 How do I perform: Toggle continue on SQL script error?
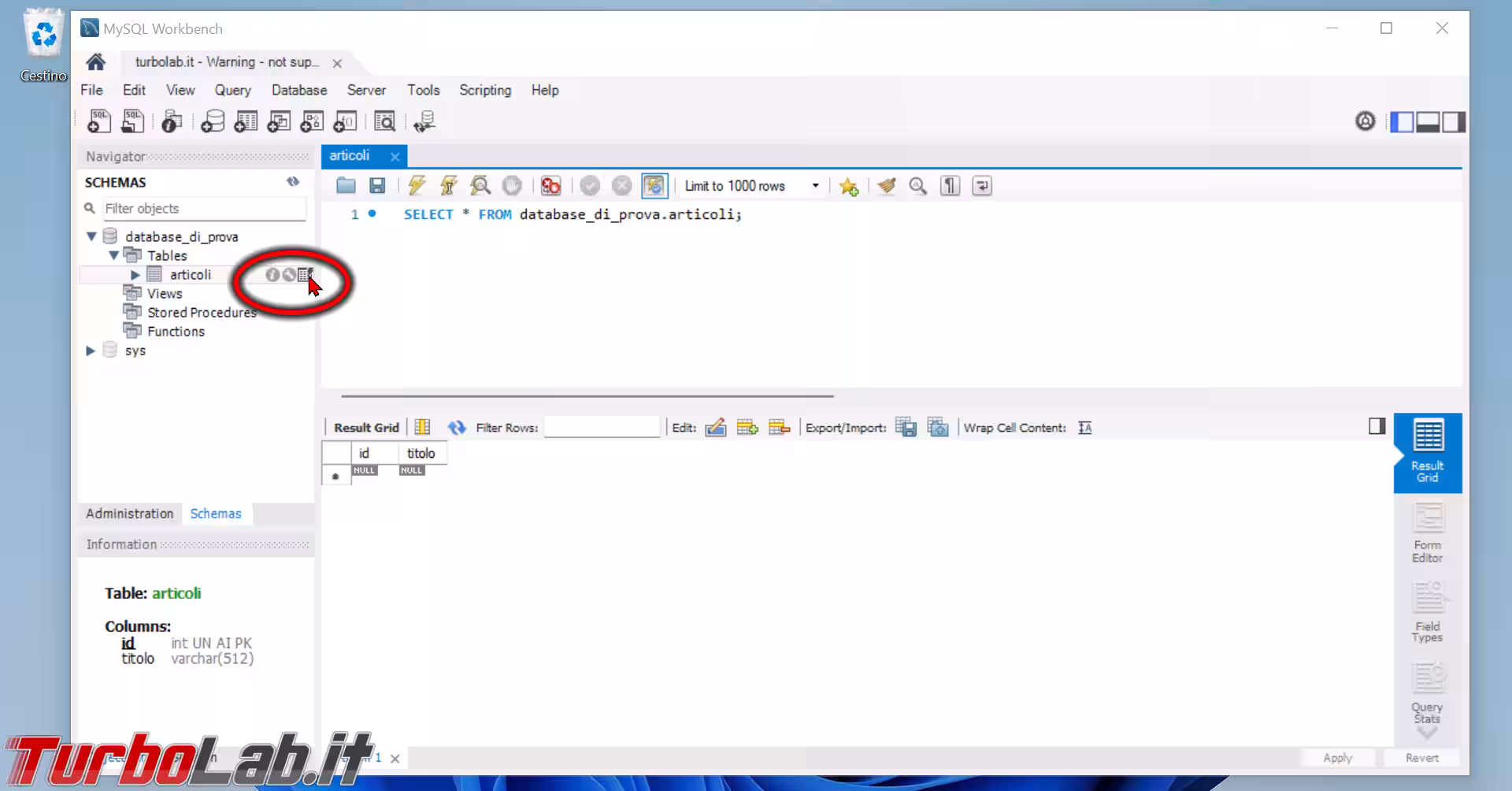coord(550,186)
